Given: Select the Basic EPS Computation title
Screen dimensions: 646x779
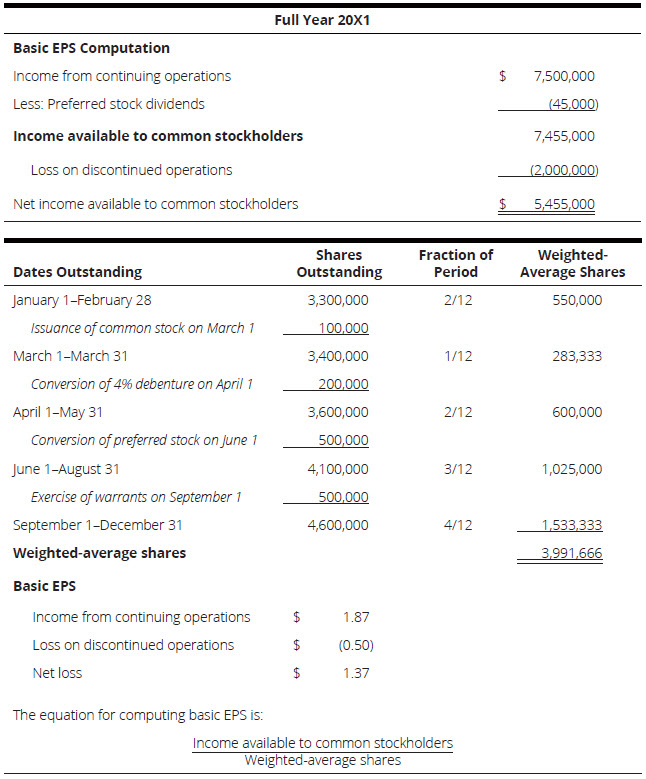Looking at the screenshot, I should 91,48.
